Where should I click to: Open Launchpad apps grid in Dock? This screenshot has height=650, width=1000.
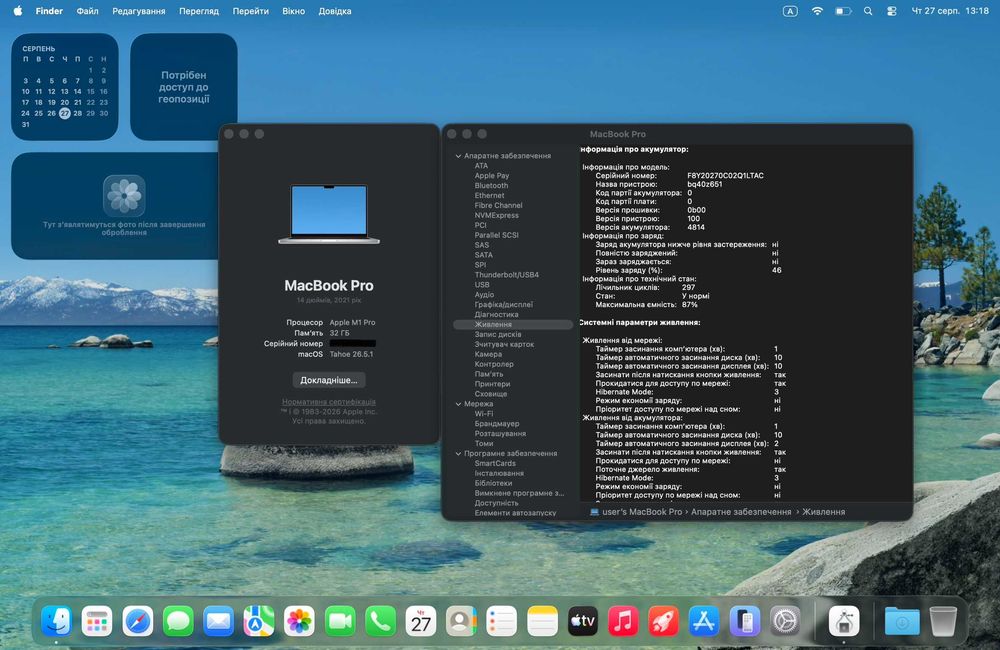coord(97,621)
